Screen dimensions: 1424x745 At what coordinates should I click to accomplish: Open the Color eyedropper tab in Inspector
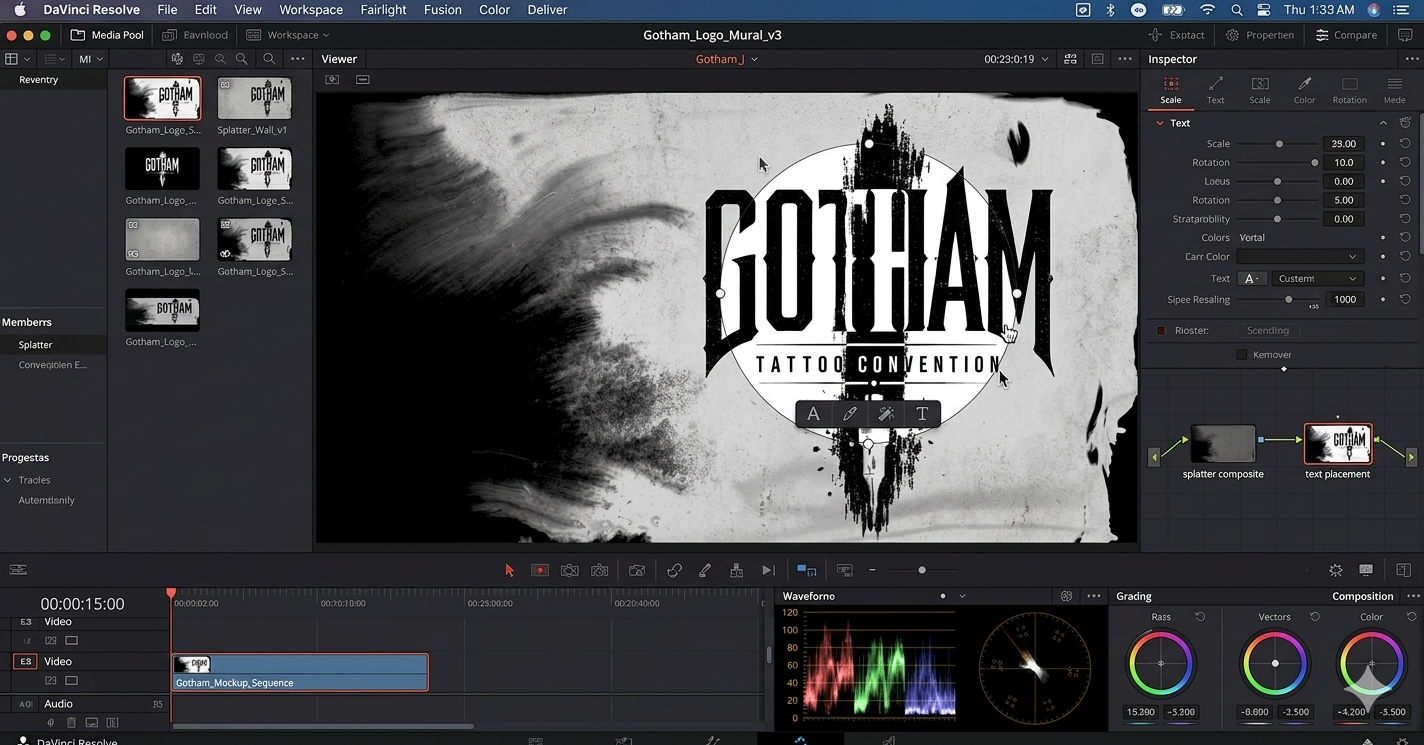[x=1305, y=90]
